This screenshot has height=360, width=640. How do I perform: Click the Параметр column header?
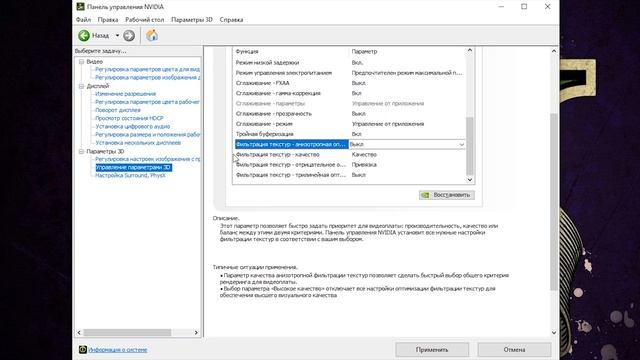click(x=364, y=51)
